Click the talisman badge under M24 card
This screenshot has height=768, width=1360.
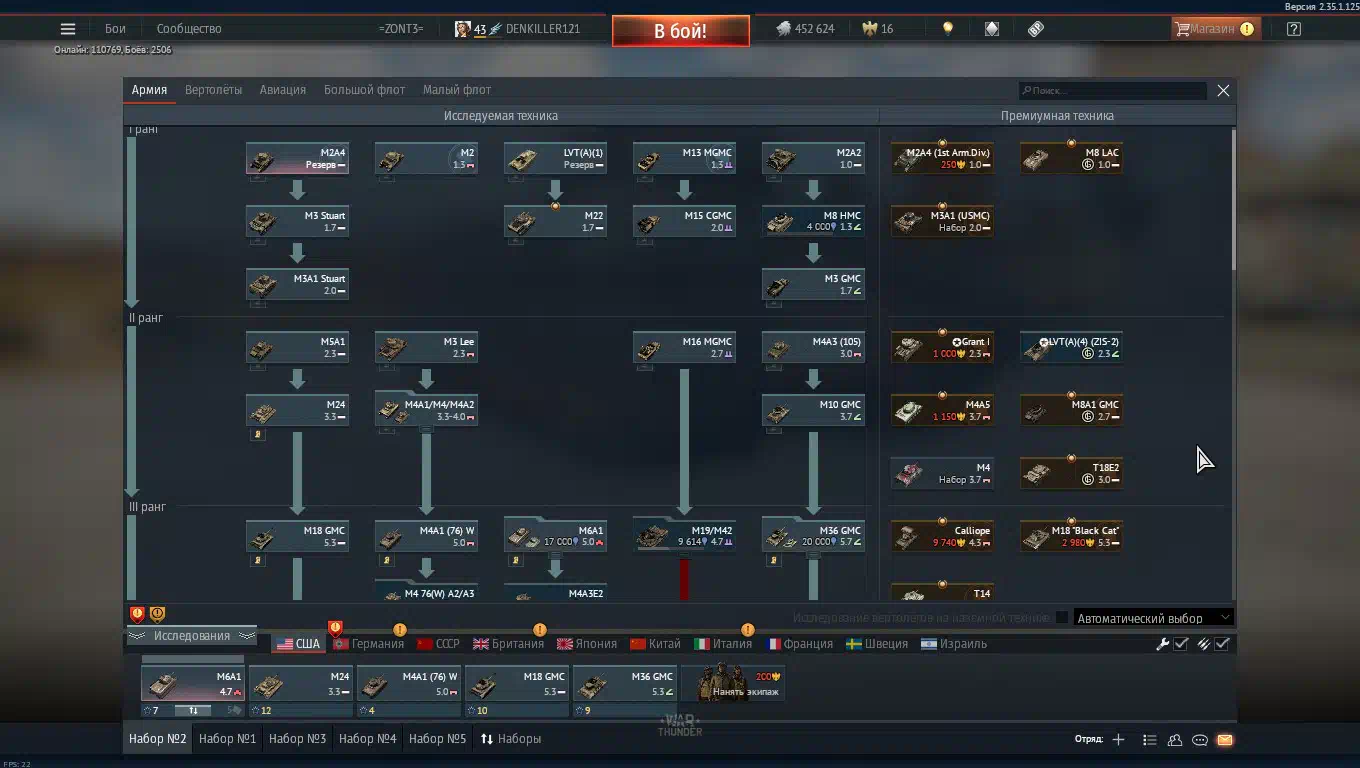tap(257, 435)
